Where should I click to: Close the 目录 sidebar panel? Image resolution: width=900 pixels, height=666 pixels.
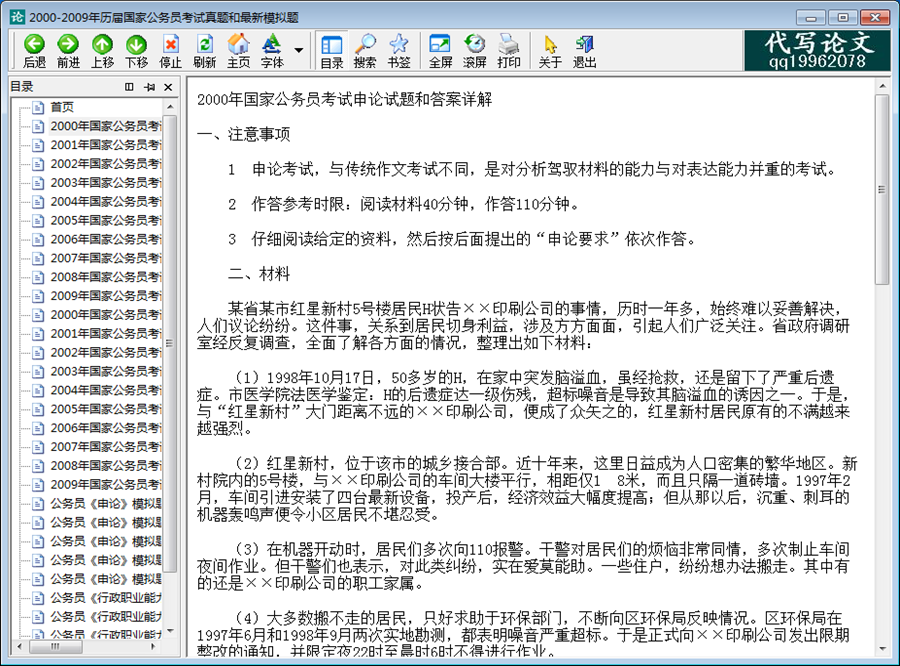tap(167, 87)
